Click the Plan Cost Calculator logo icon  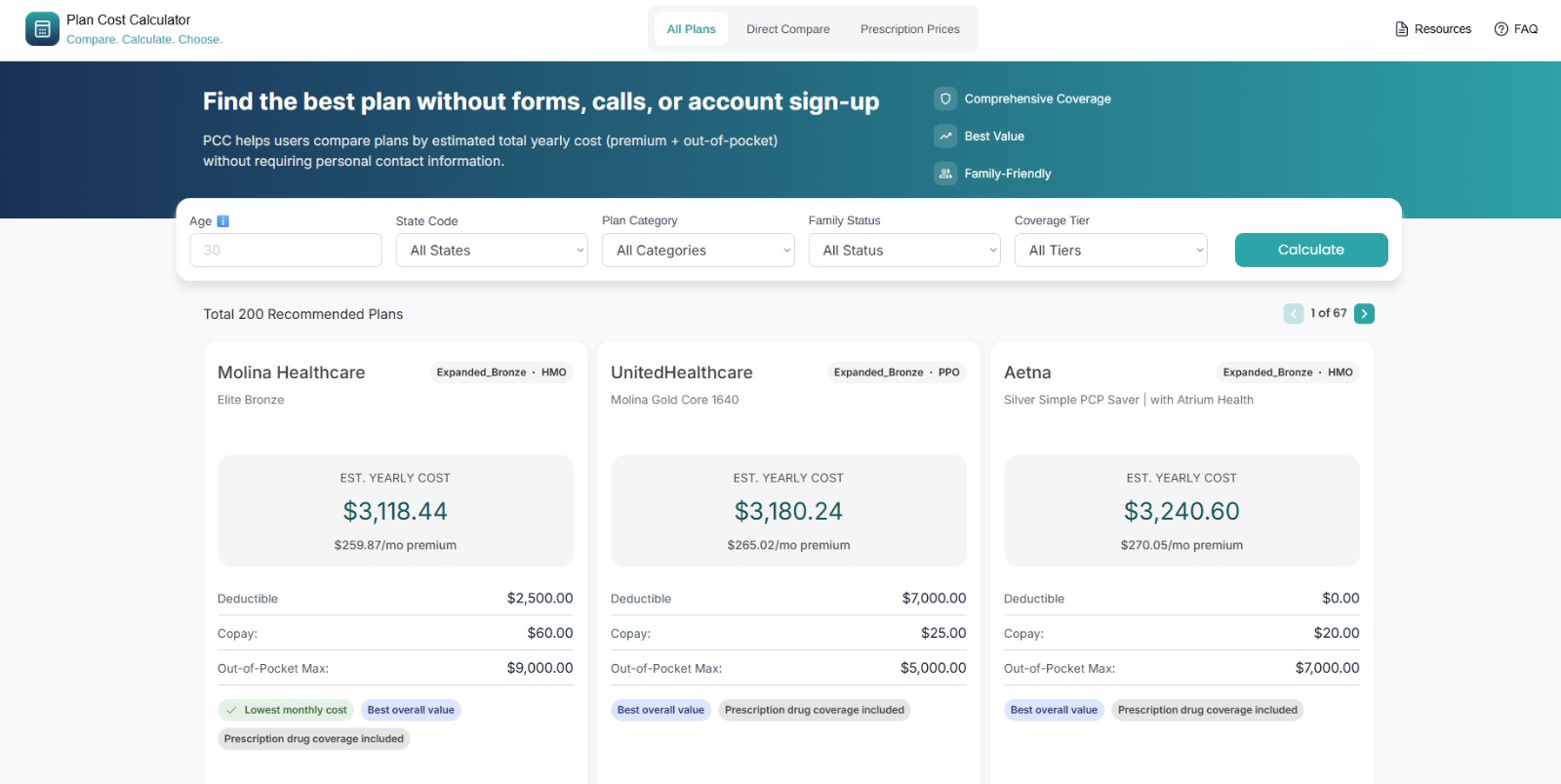click(42, 29)
